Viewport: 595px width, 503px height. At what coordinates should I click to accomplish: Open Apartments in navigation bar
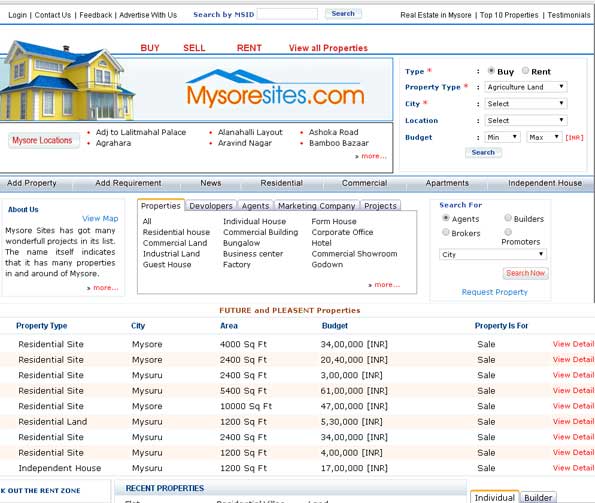pos(447,183)
